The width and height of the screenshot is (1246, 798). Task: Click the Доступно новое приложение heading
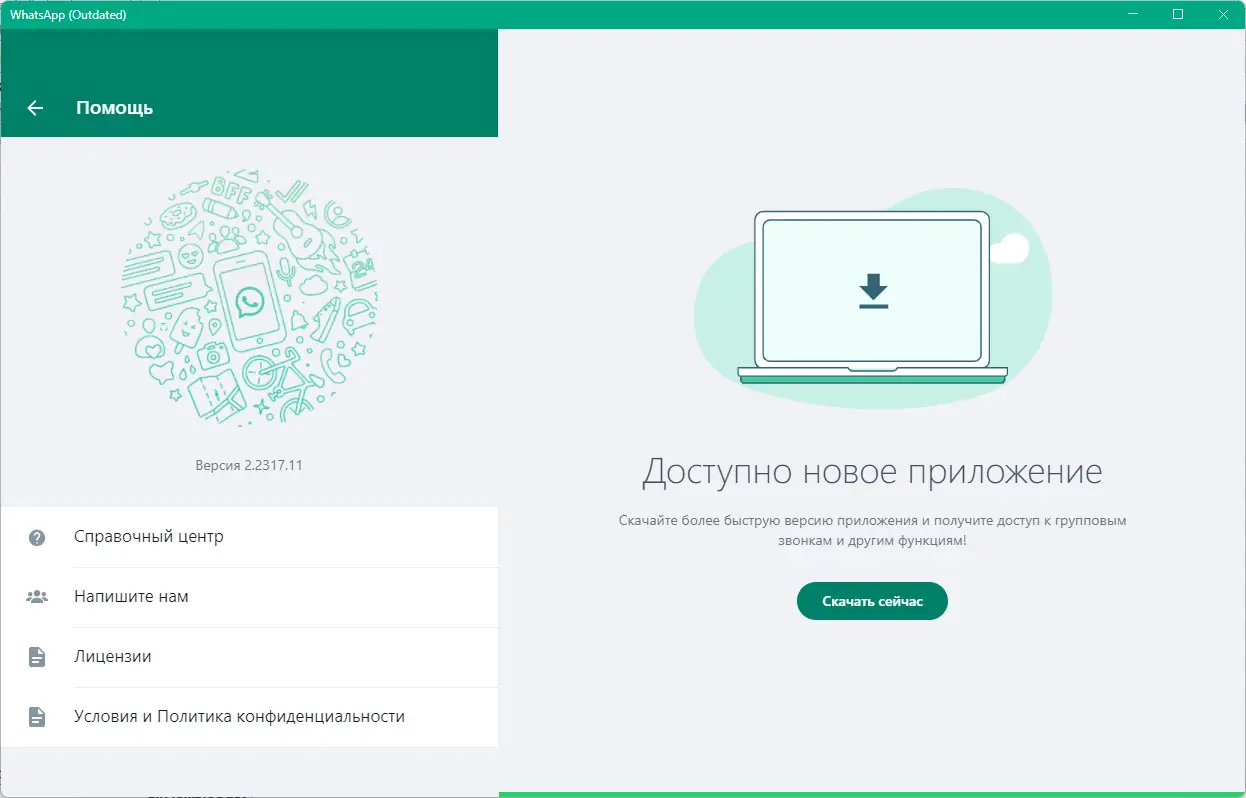[x=872, y=470]
